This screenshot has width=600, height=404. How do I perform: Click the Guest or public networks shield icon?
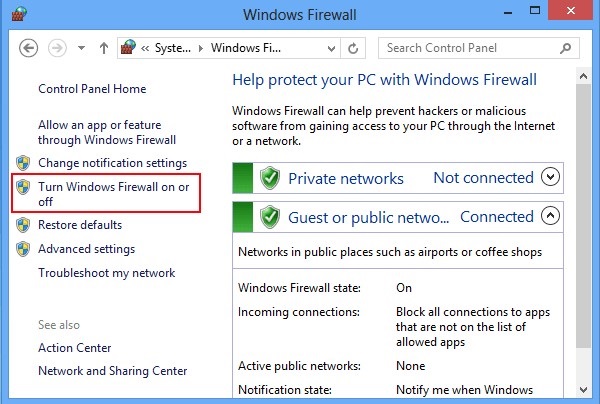pos(269,217)
